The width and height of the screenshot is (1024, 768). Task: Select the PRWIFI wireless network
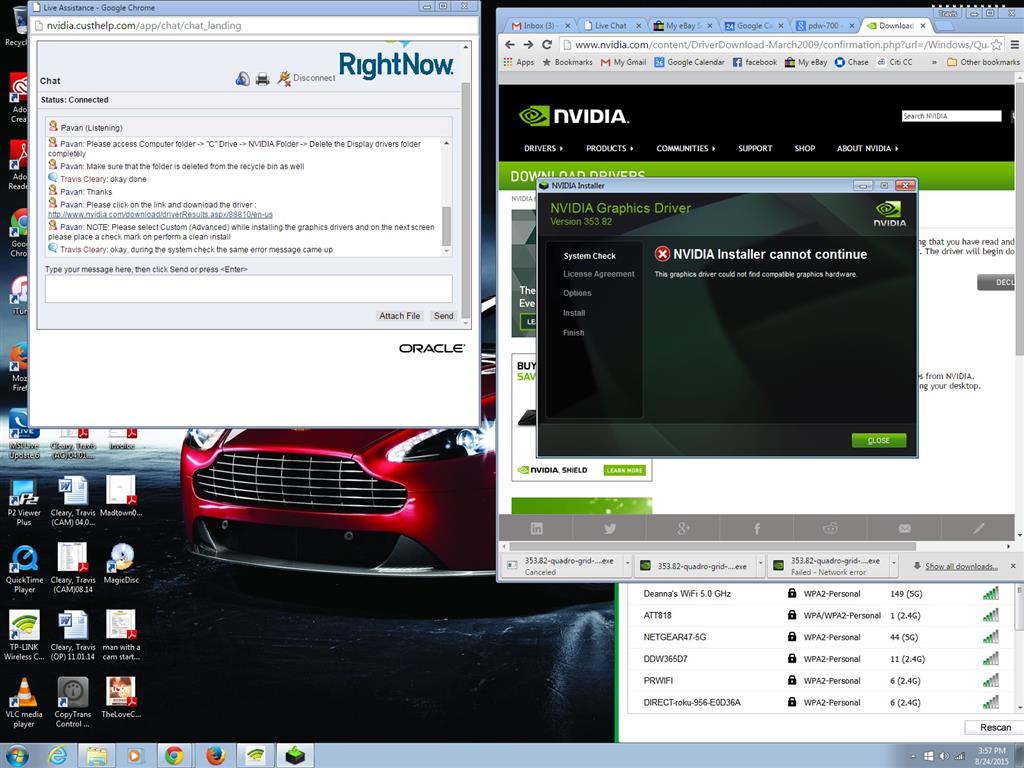click(821, 680)
